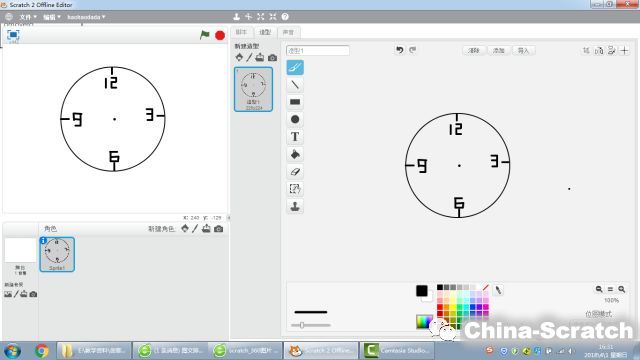Viewport: 640px width, 360px height.
Task: Select the Brush tool in paint editor
Action: click(x=295, y=67)
